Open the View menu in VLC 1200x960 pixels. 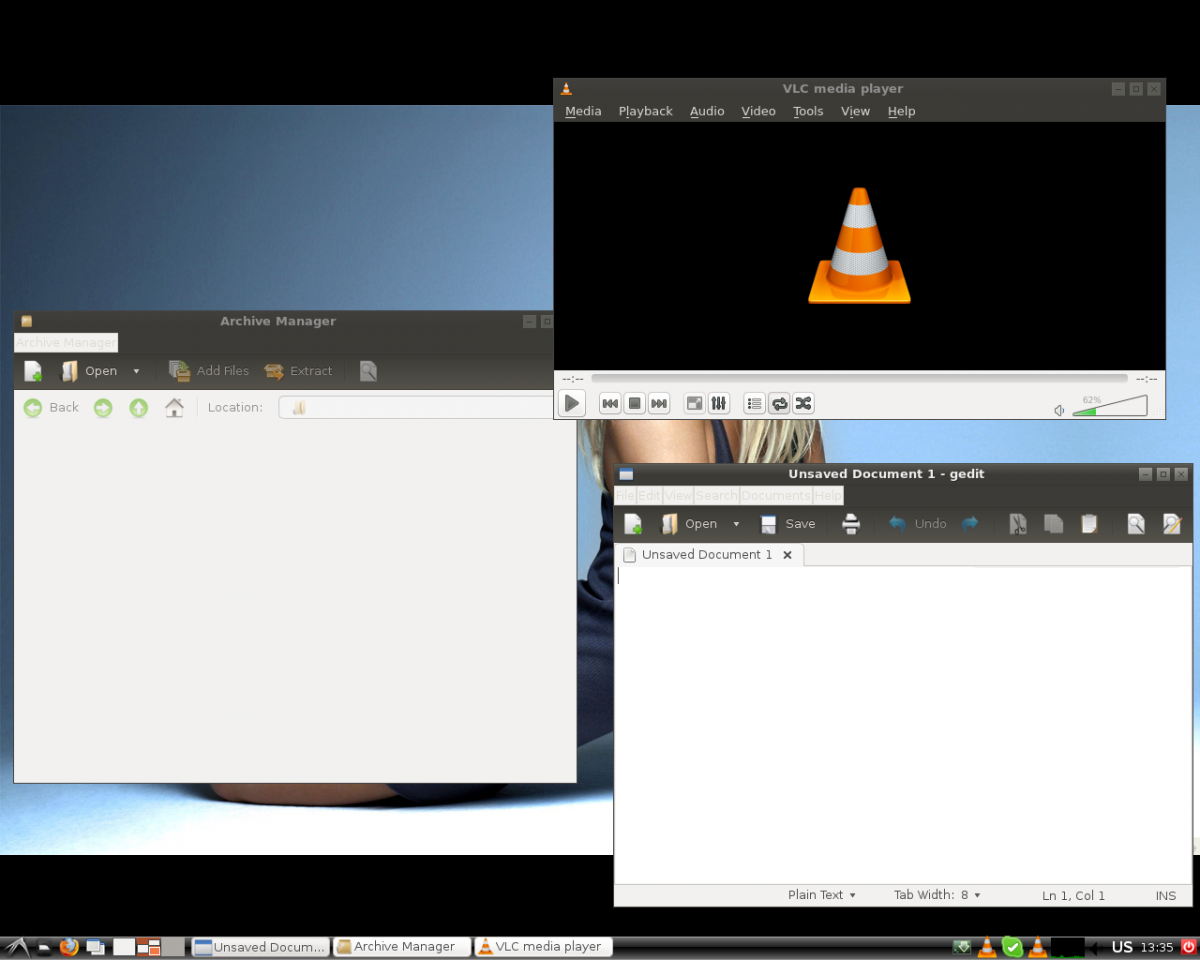point(855,111)
